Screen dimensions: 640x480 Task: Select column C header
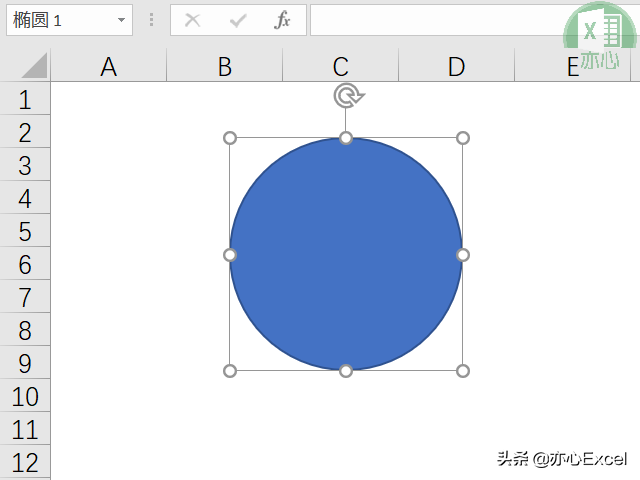(x=341, y=66)
